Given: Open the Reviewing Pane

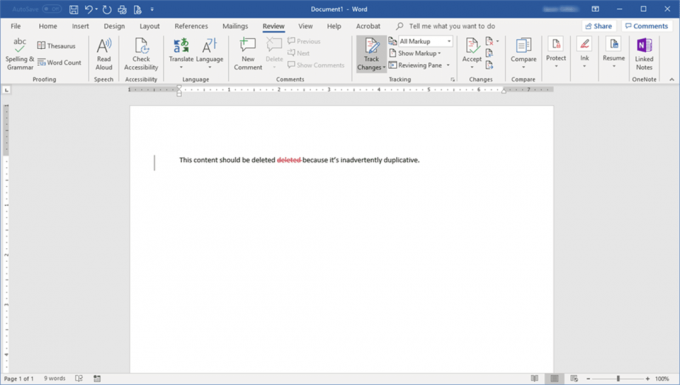Looking at the screenshot, I should click(x=415, y=65).
